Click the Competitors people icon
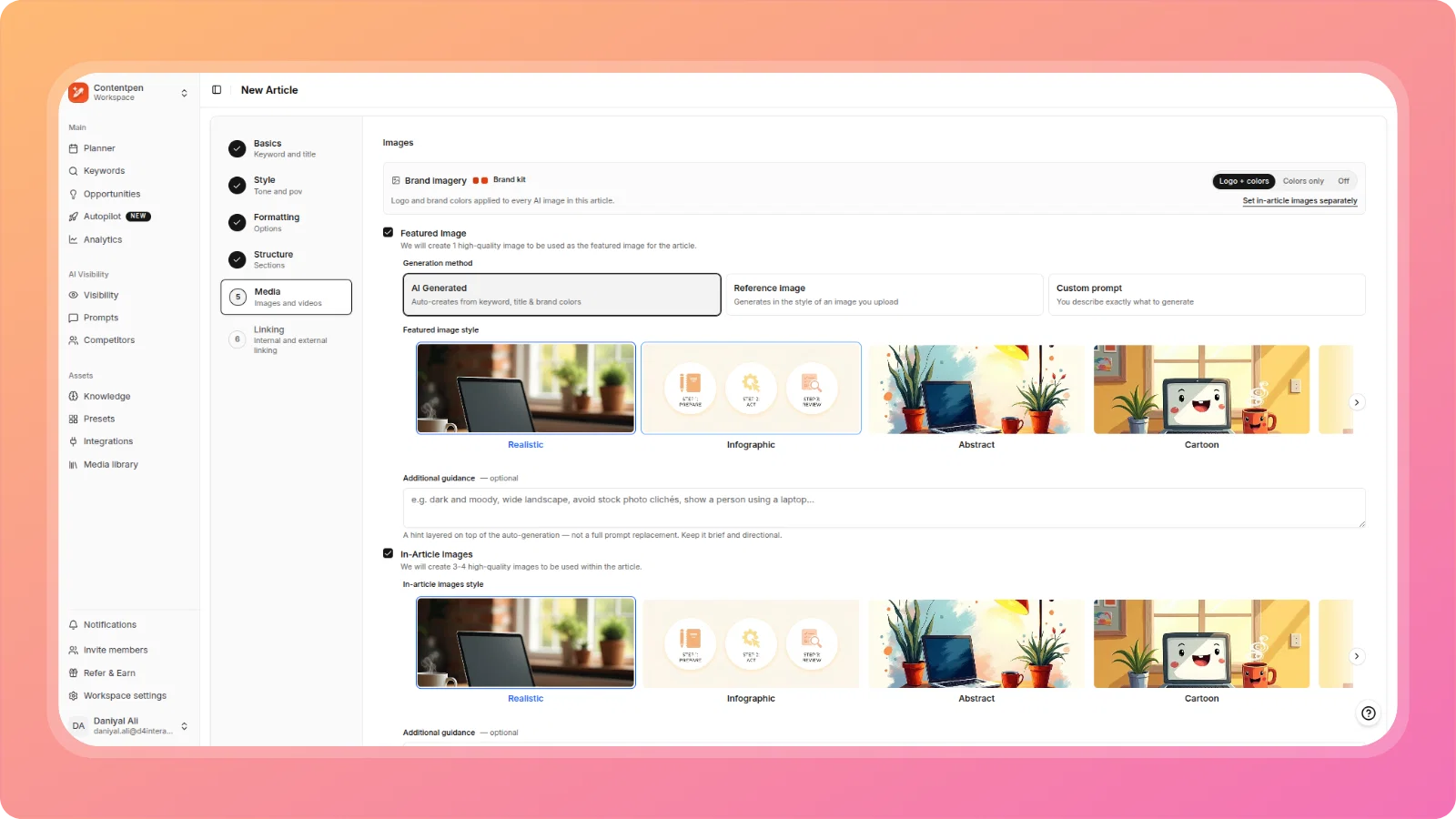The height and width of the screenshot is (819, 1456). pos(74,340)
